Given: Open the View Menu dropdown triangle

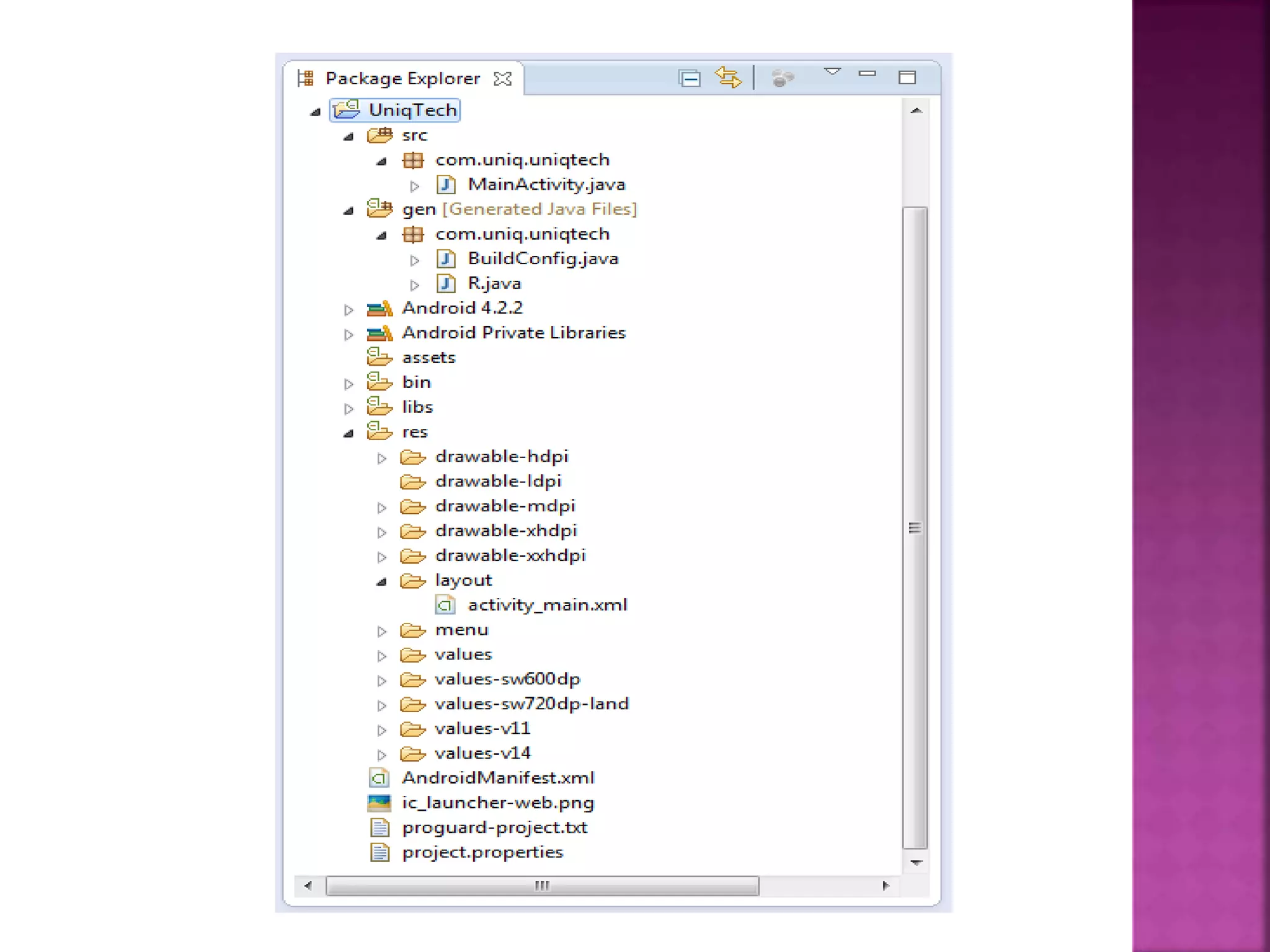Looking at the screenshot, I should (x=832, y=72).
